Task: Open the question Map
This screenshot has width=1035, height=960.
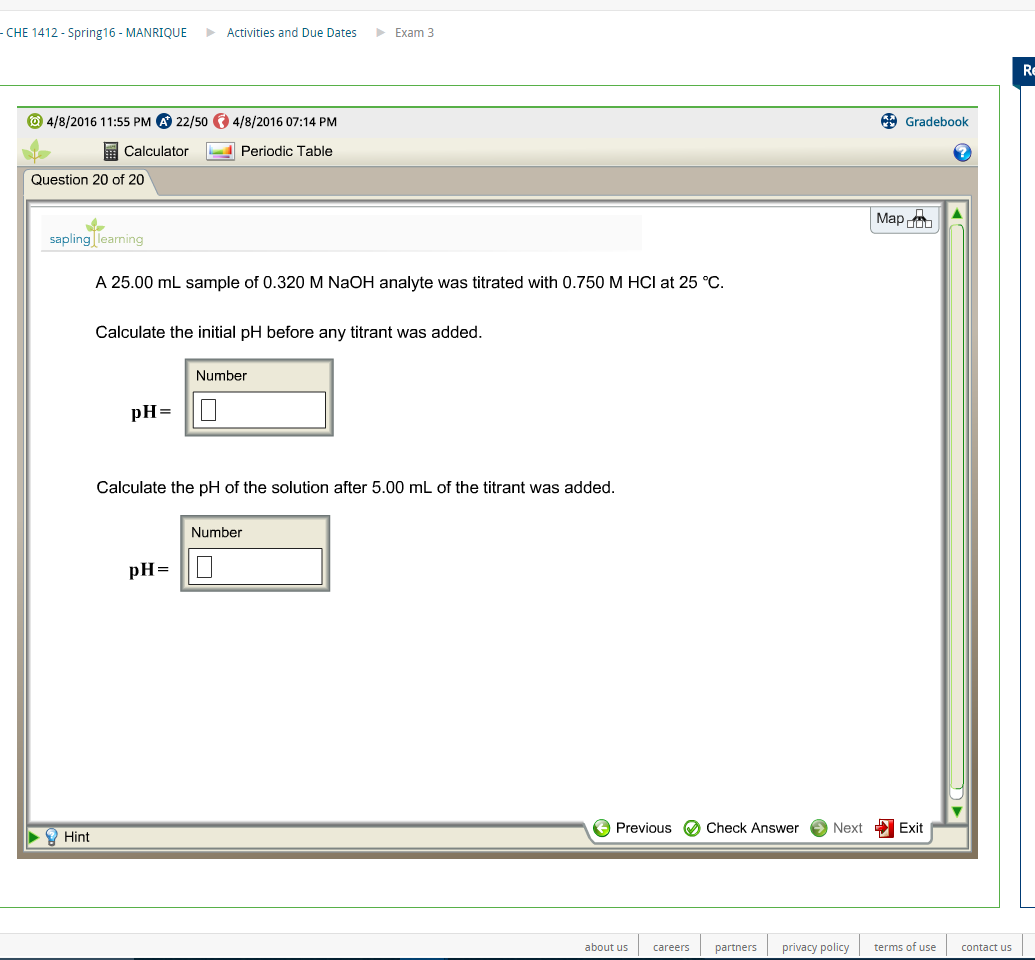Action: pyautogui.click(x=904, y=219)
